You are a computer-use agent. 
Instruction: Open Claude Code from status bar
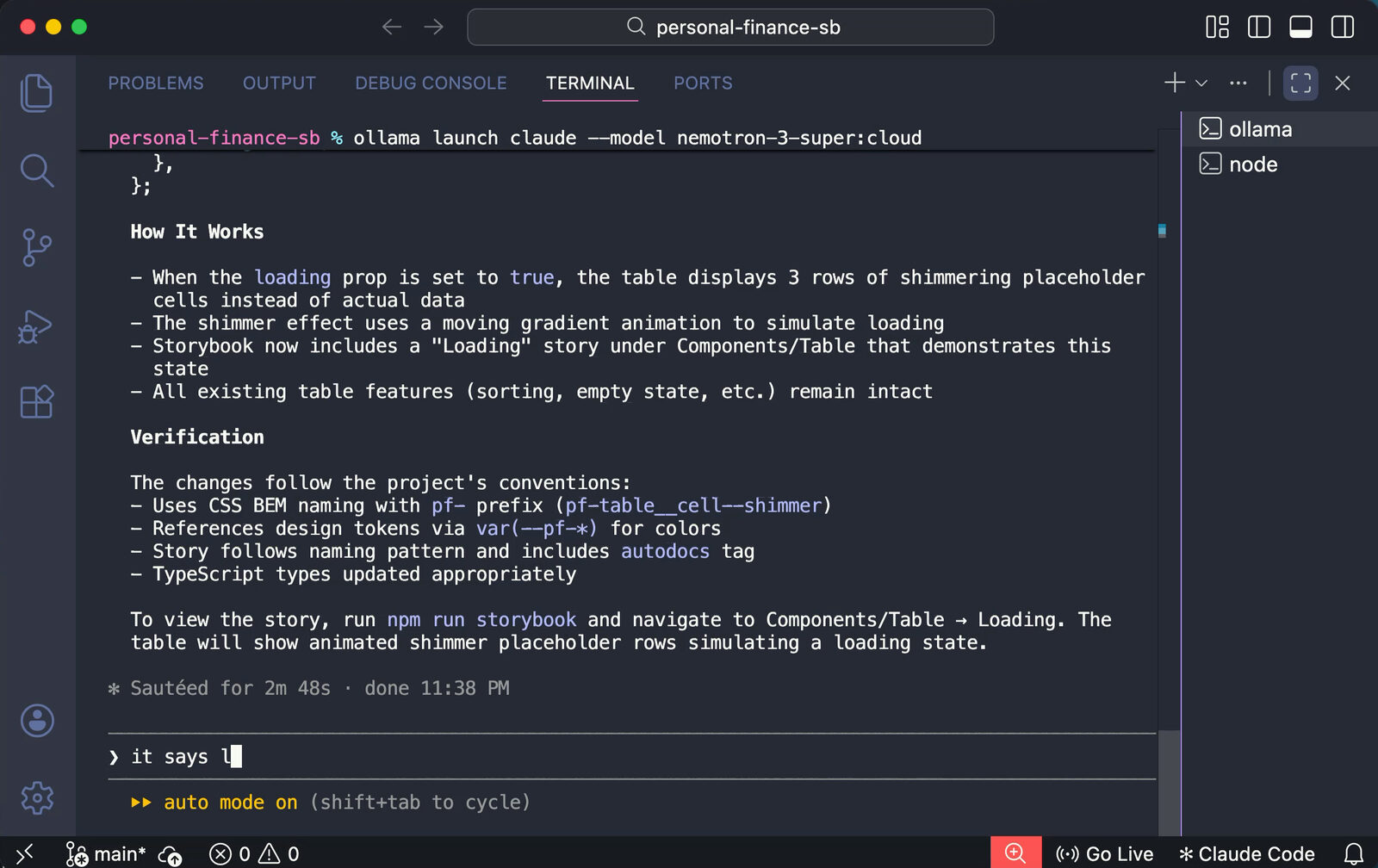click(1246, 853)
